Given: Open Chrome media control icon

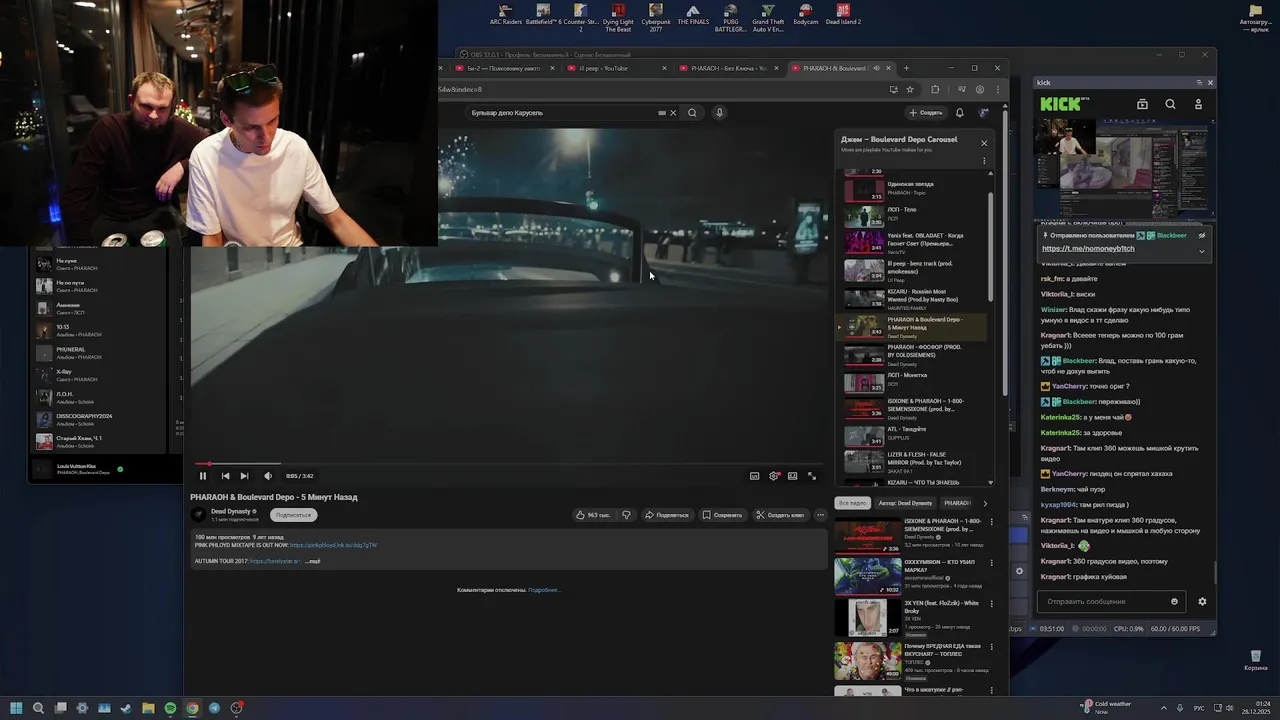Looking at the screenshot, I should pyautogui.click(x=961, y=89).
